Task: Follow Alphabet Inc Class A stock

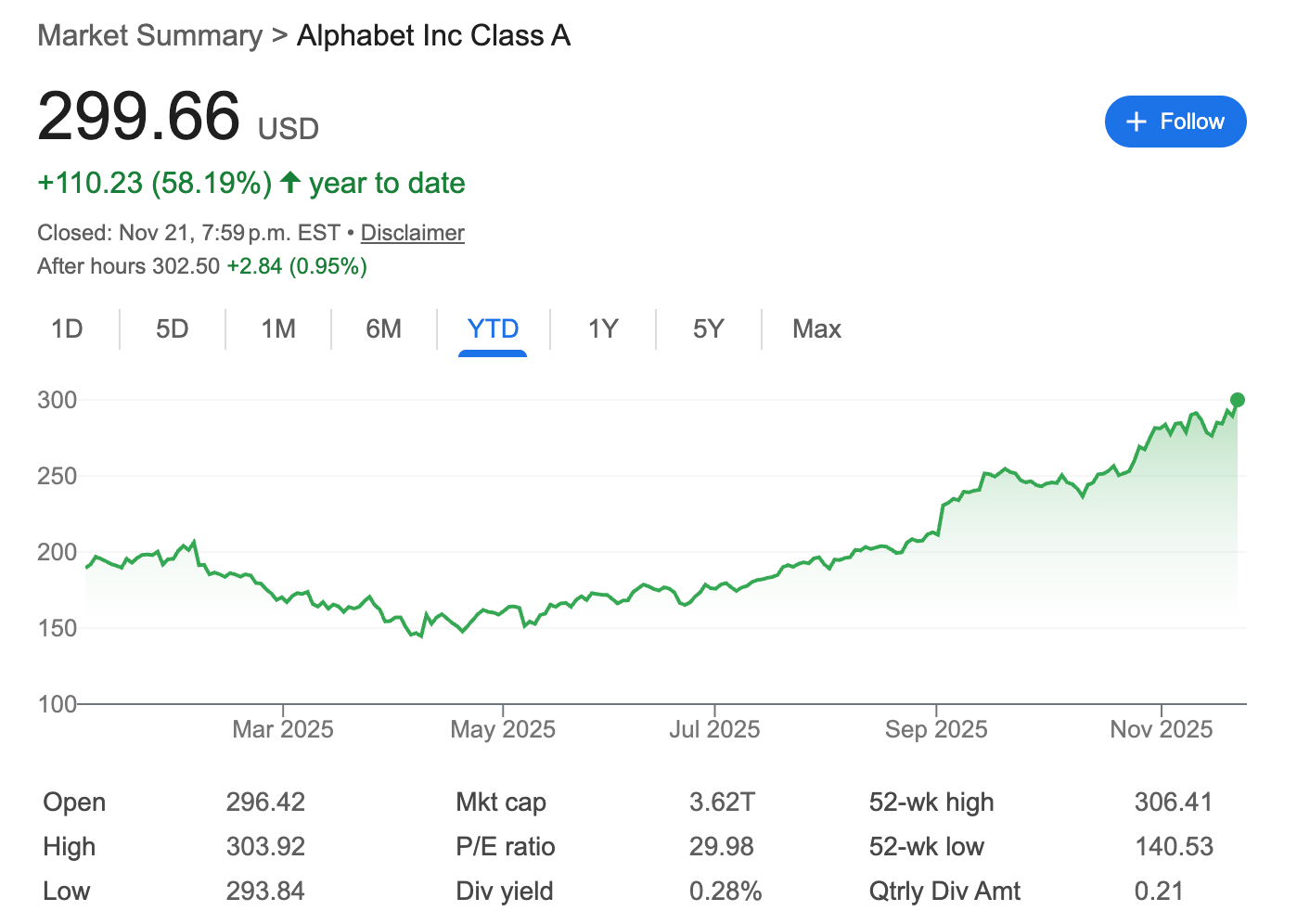Action: point(1175,122)
